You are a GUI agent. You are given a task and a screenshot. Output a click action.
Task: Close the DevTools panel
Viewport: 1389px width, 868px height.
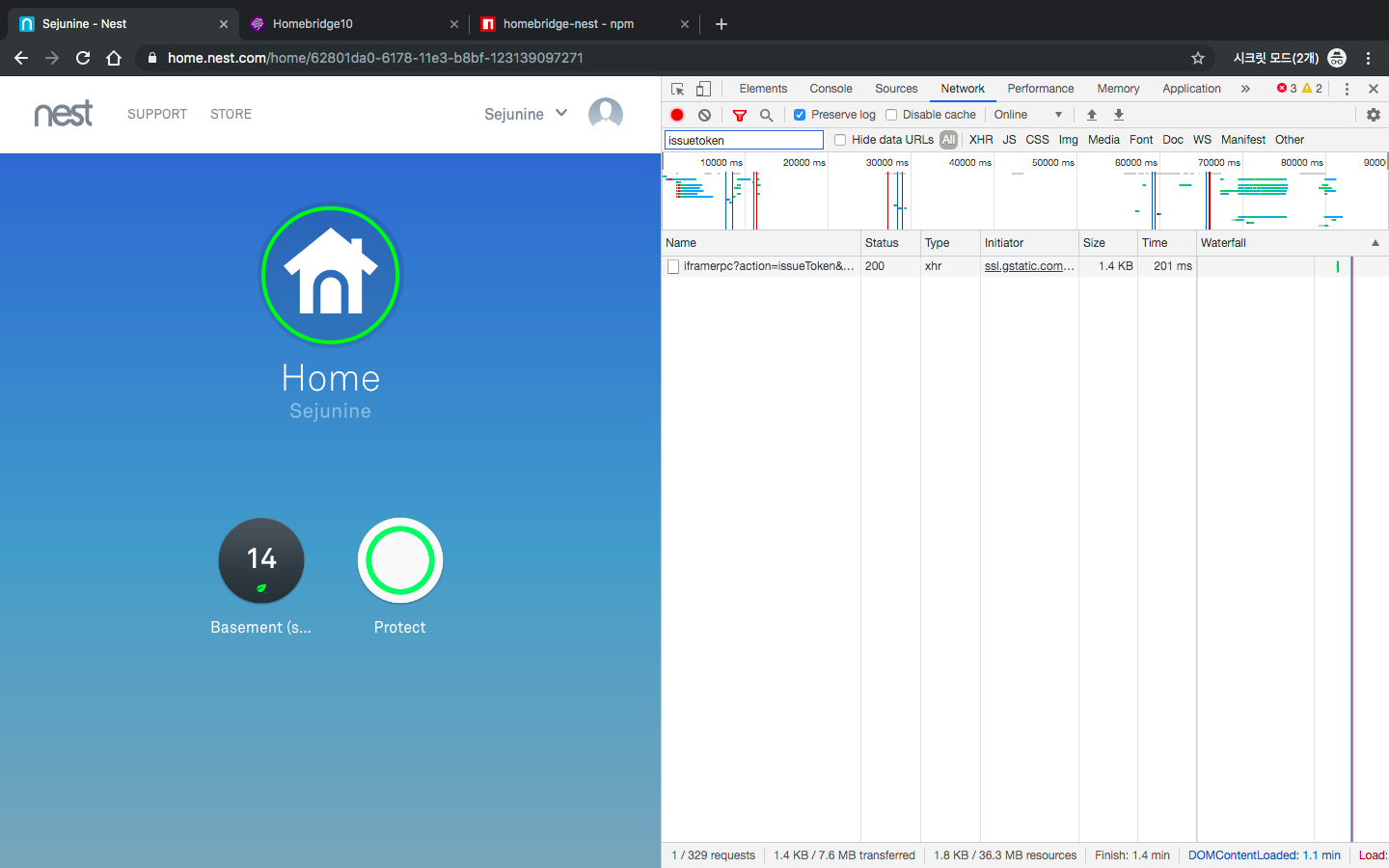(1374, 89)
